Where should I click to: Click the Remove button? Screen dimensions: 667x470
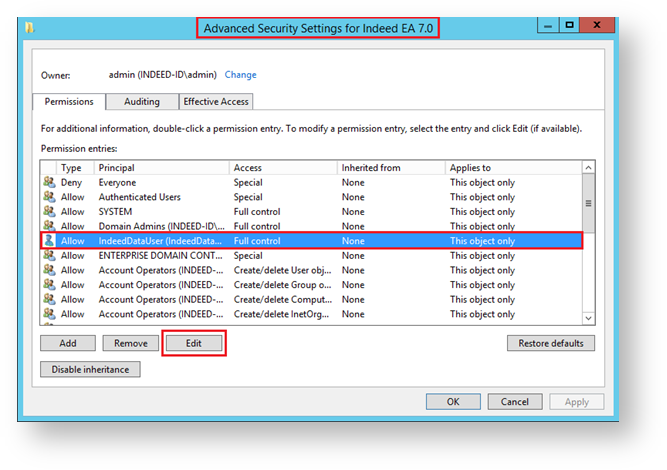pyautogui.click(x=131, y=343)
